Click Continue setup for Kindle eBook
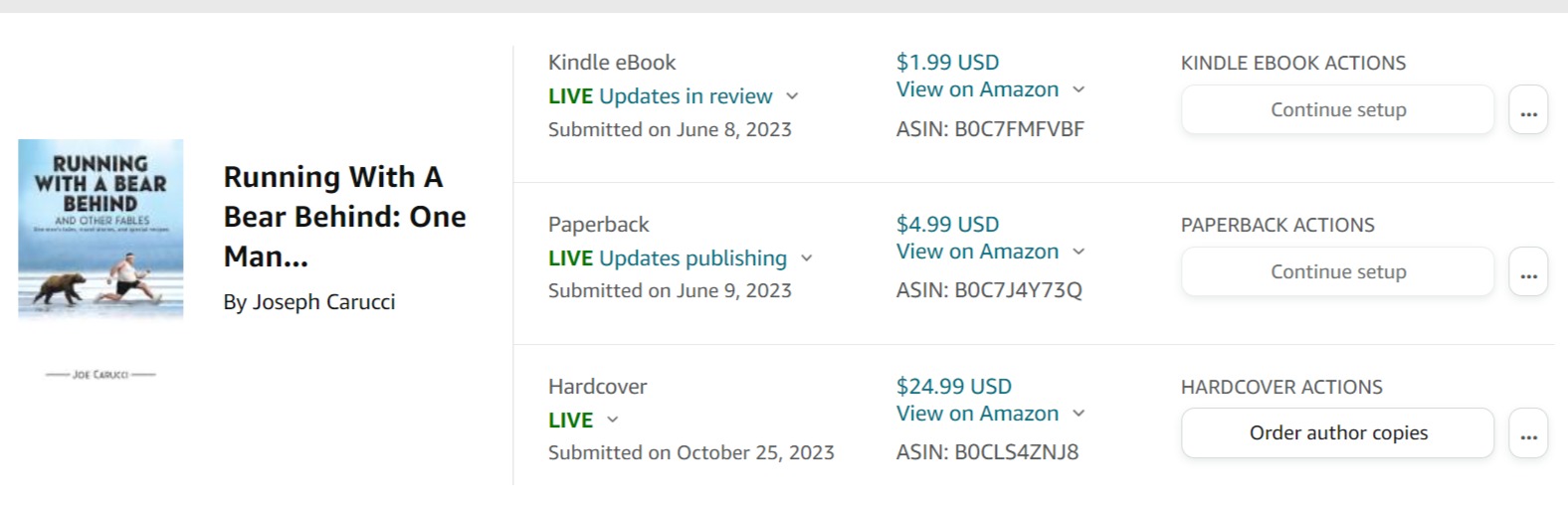The height and width of the screenshot is (509, 1568). coord(1337,110)
